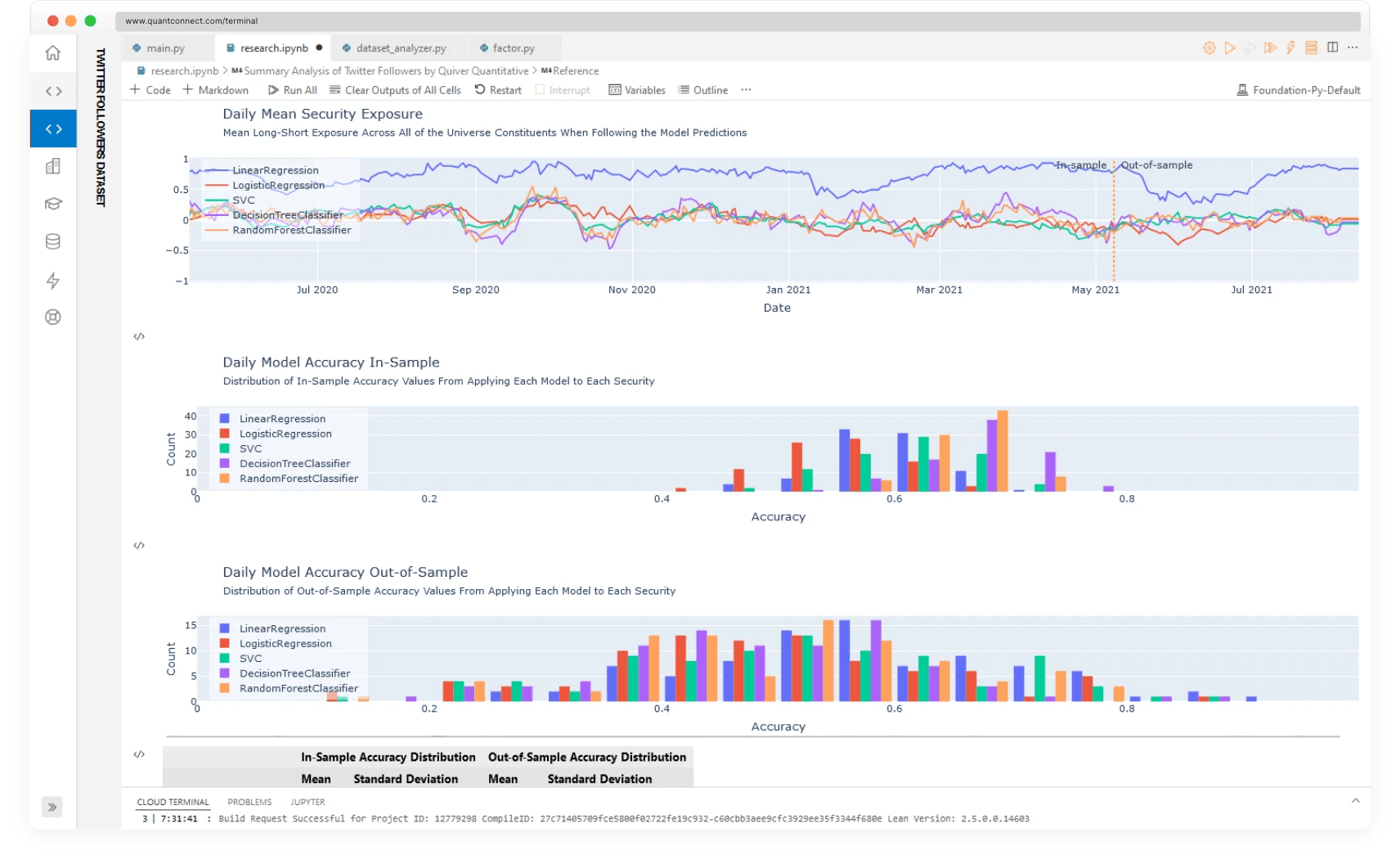This screenshot has height=864, width=1400.
Task: Toggle SVC trace in Security Exposure legend
Action: 243,200
